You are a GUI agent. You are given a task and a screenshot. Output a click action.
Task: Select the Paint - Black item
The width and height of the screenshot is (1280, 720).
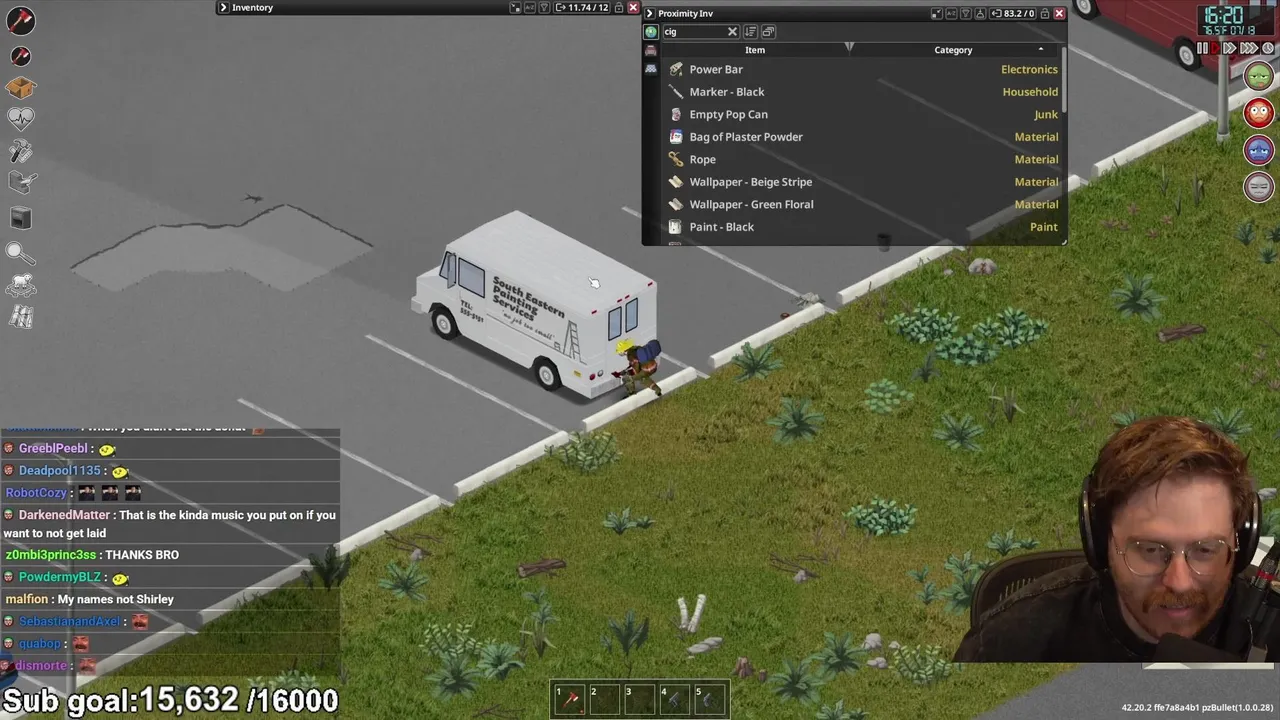(862, 227)
